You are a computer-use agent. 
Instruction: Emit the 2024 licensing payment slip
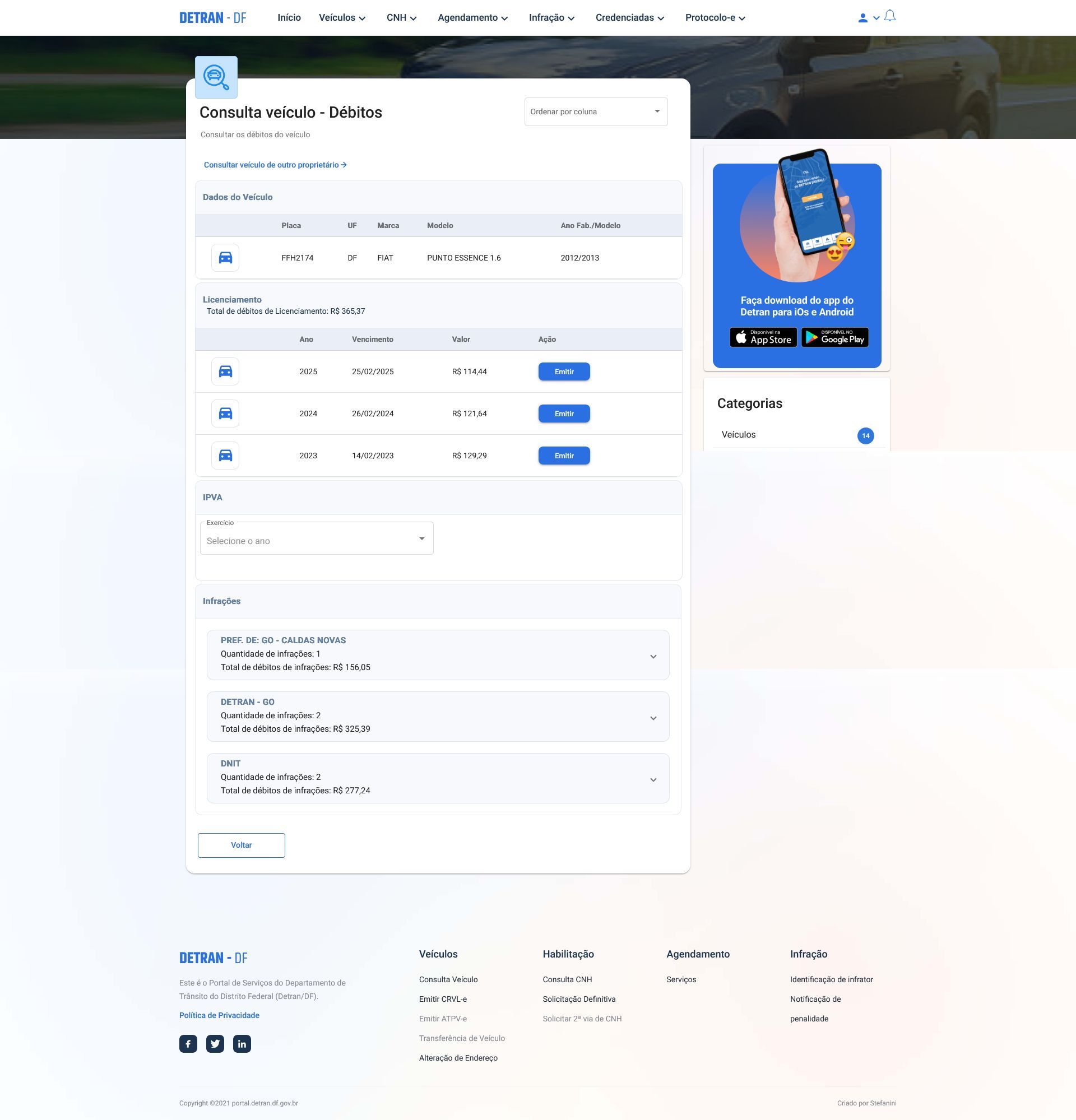563,413
